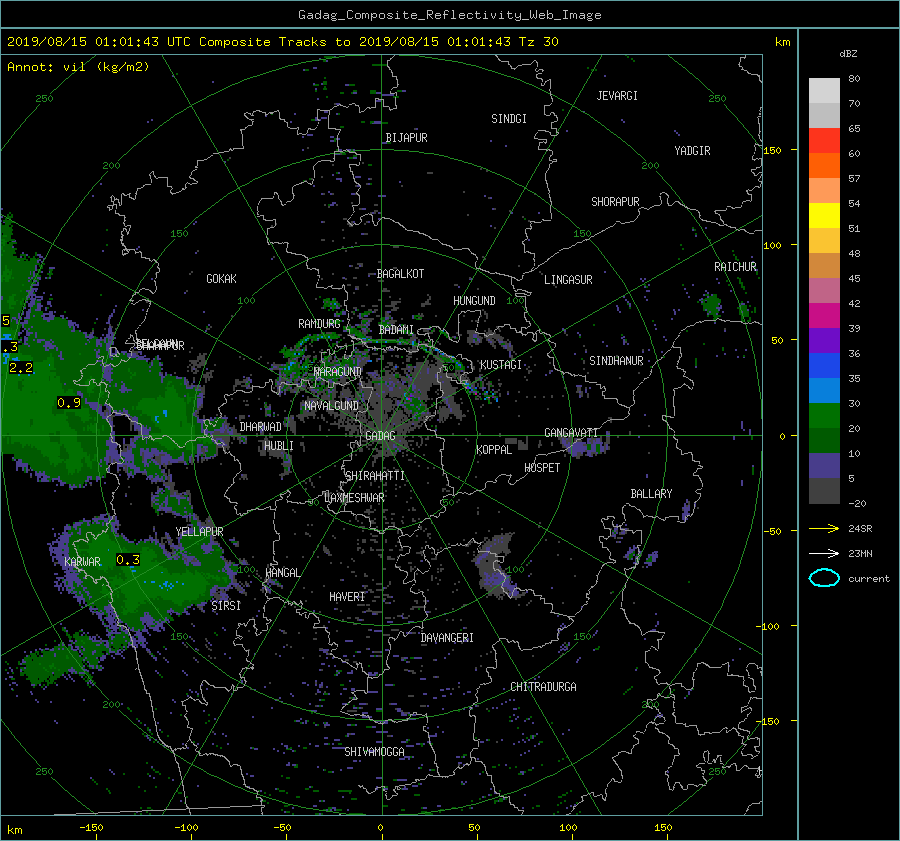Click the SHORAPUR city label
The height and width of the screenshot is (841, 900).
(x=615, y=202)
